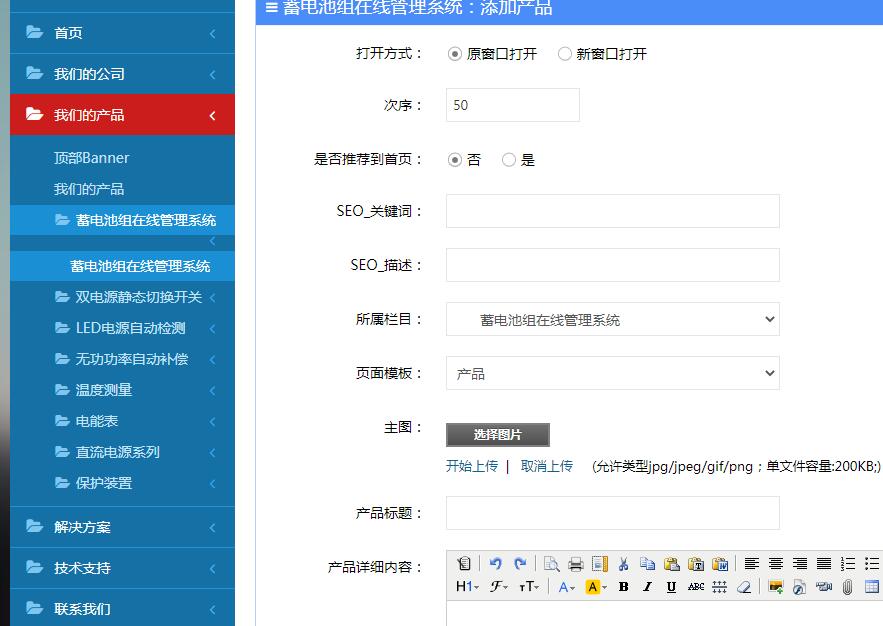
Task: Click the 选择图片 button
Action: point(497,435)
